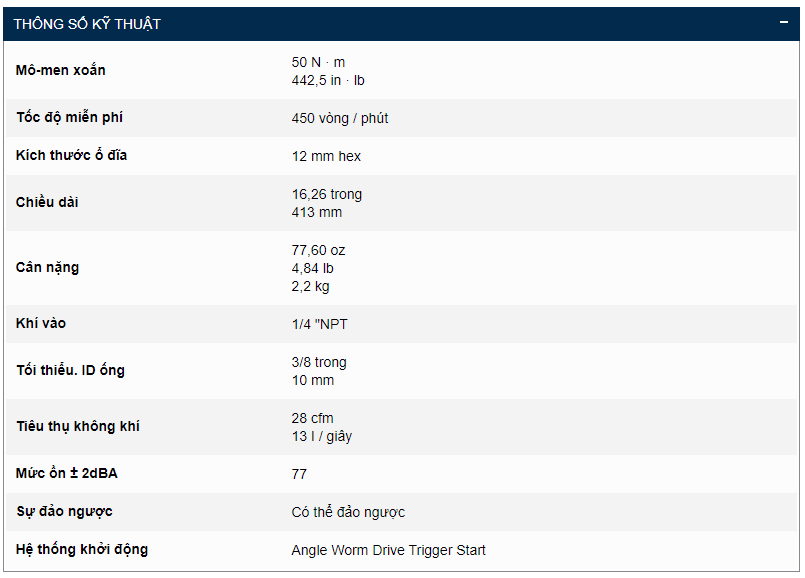Click the THÔNG SỐ KỸ THUẬT header title
The height and width of the screenshot is (578, 805).
(87, 24)
